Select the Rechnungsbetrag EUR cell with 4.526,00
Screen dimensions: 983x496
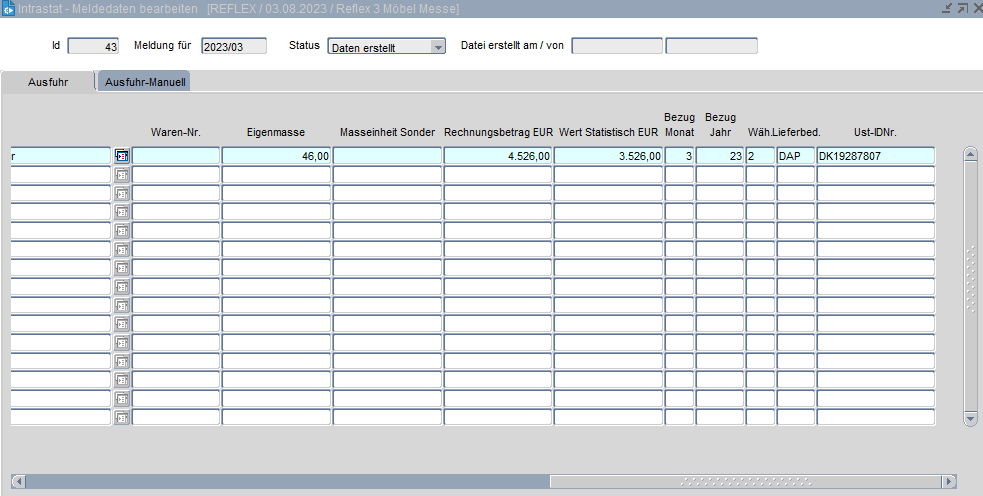[497, 156]
